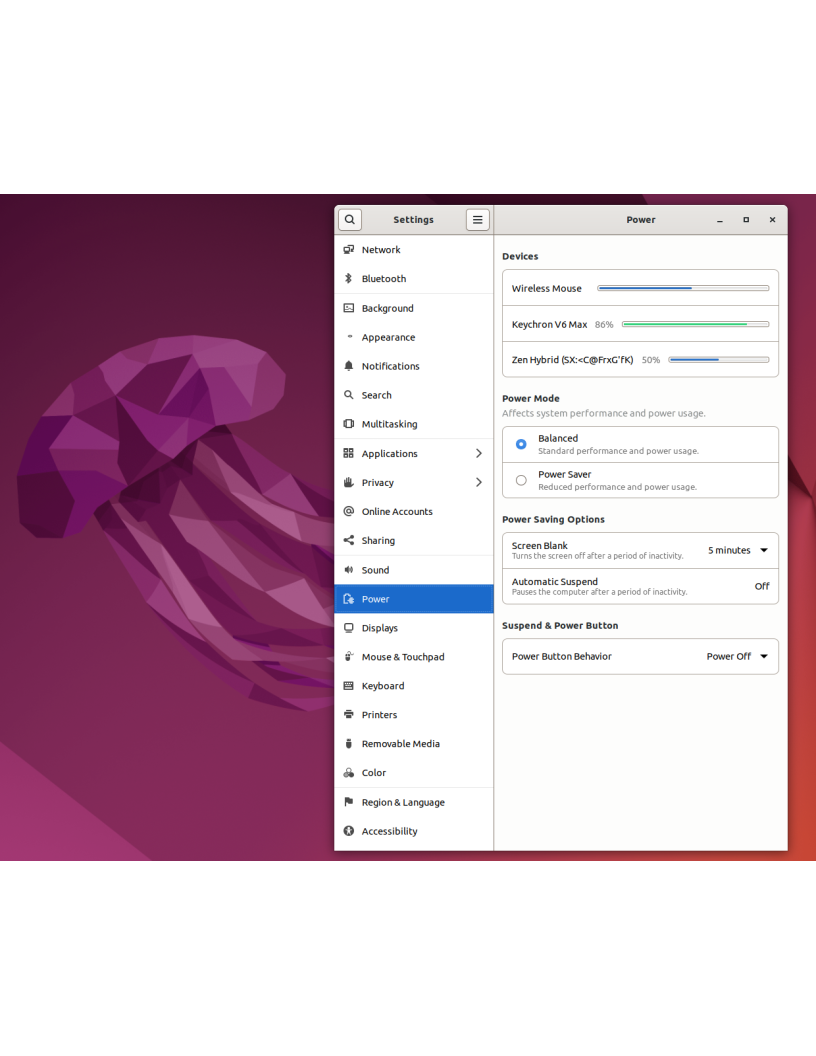
Task: Click the Keychron V6 Max 86% text
Action: pos(604,325)
